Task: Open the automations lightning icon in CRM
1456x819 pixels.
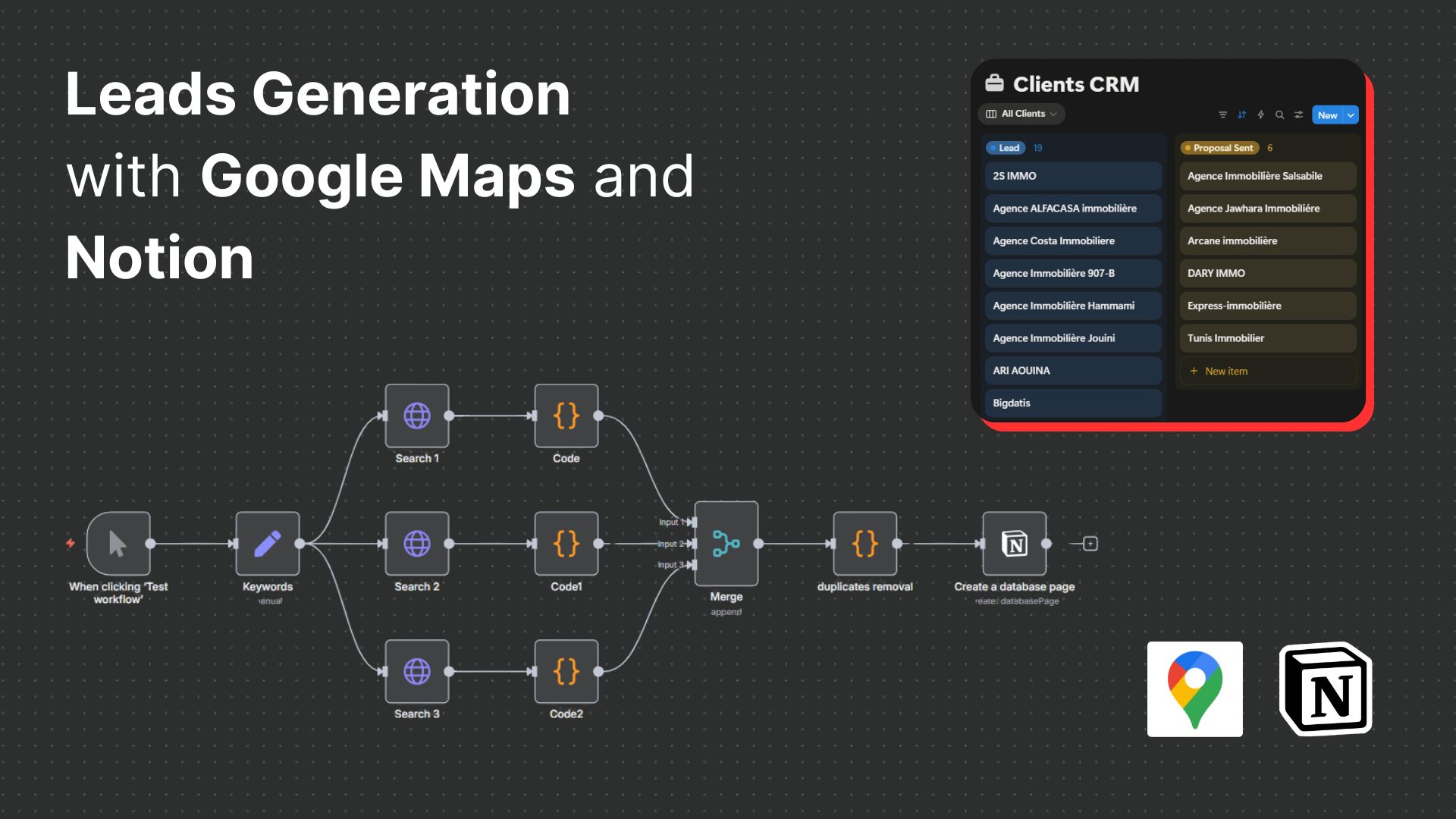Action: tap(1260, 115)
